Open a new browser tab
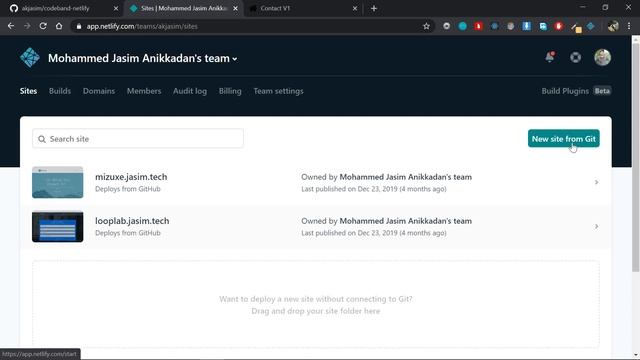This screenshot has height=360, width=640. pos(374,8)
